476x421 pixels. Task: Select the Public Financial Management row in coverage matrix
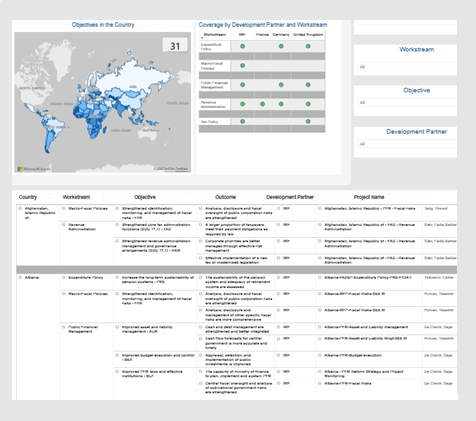click(214, 85)
